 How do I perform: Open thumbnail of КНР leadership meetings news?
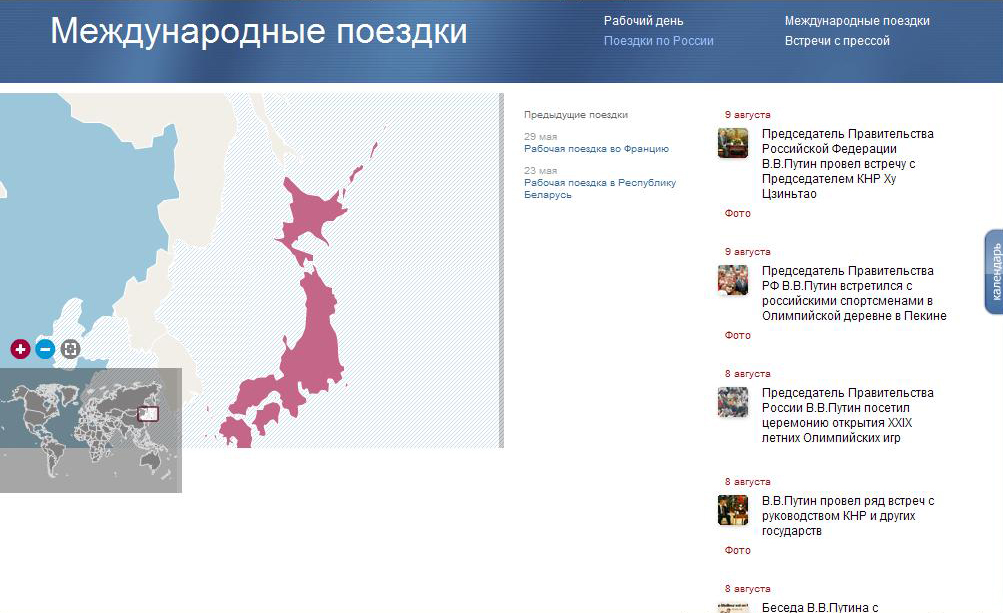[733, 510]
